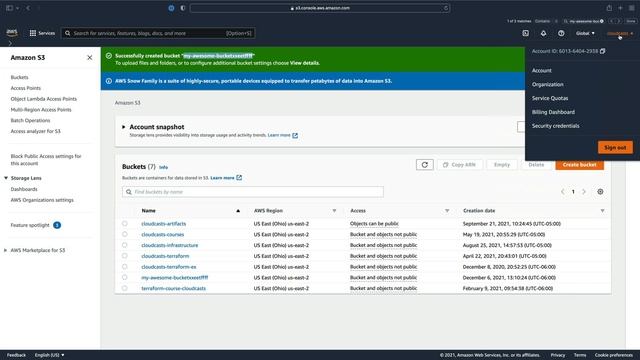Click the Safari share icon

click(609, 8)
